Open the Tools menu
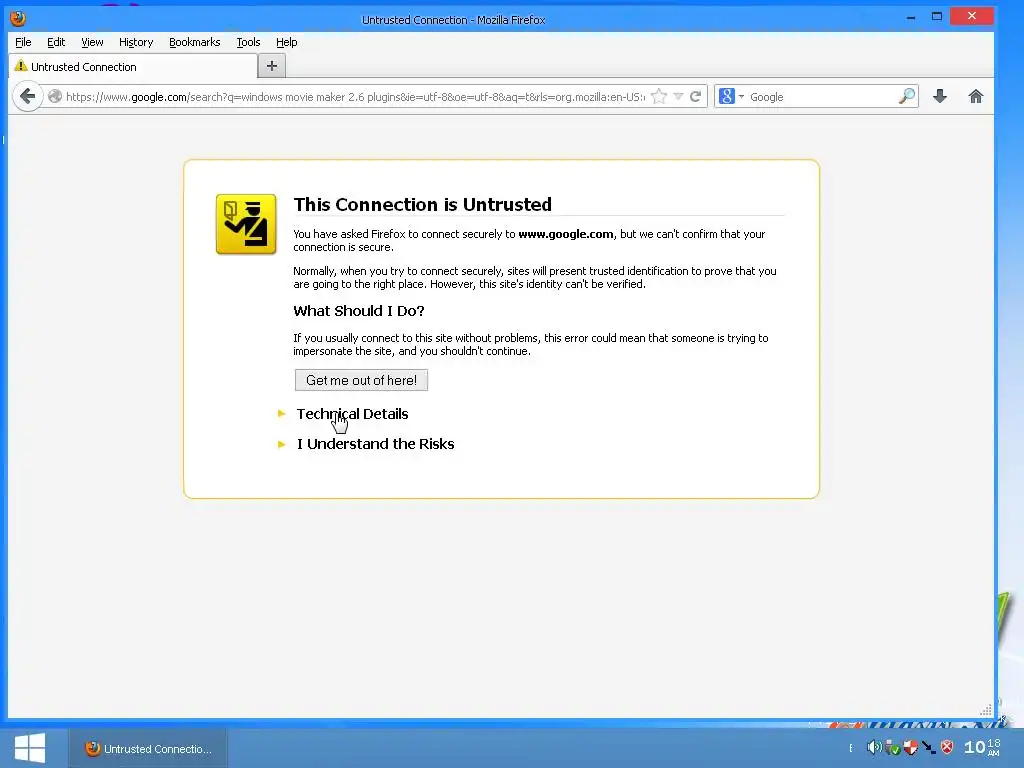 point(248,42)
